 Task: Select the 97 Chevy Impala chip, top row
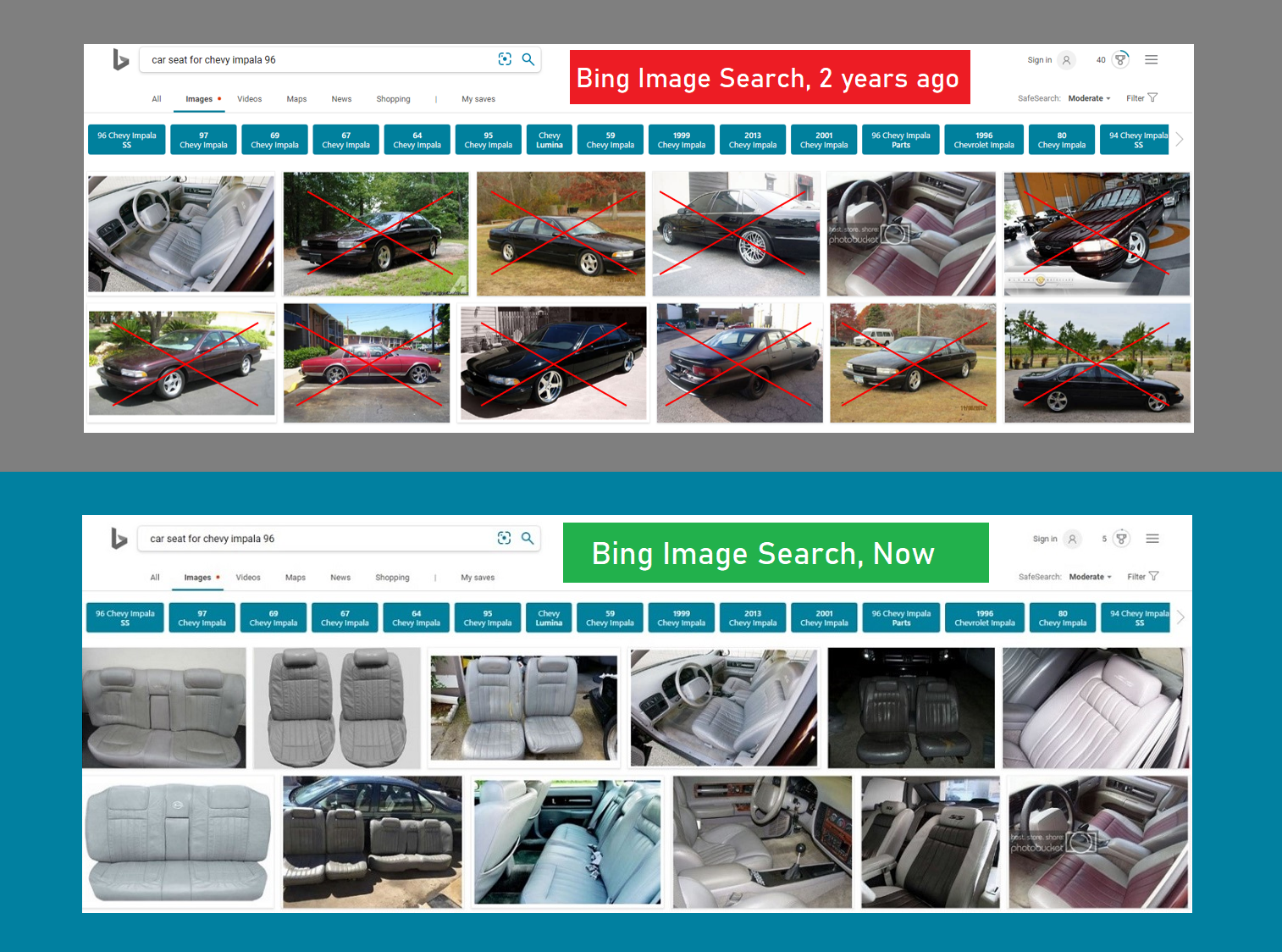click(203, 140)
